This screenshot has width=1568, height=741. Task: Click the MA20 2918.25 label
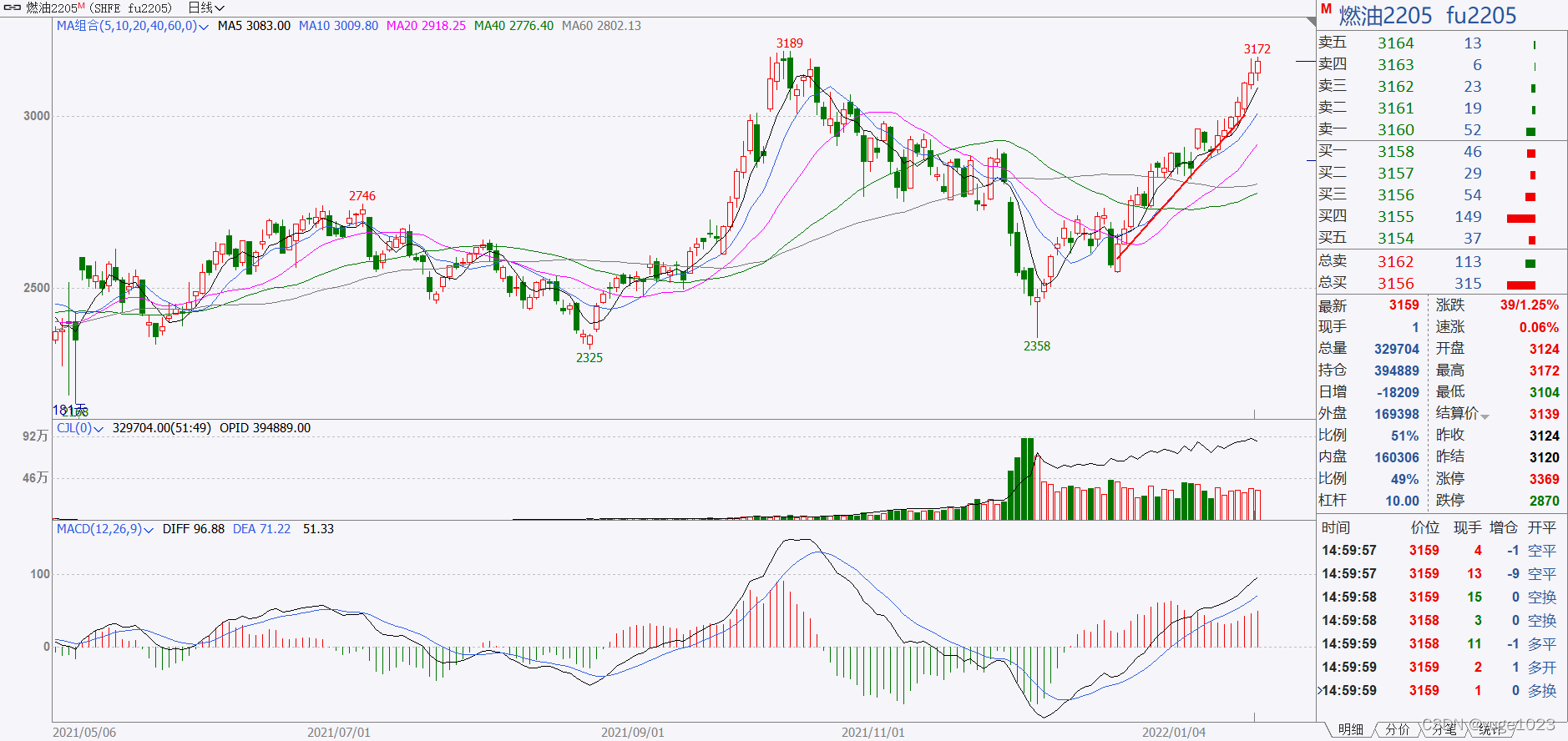point(426,26)
